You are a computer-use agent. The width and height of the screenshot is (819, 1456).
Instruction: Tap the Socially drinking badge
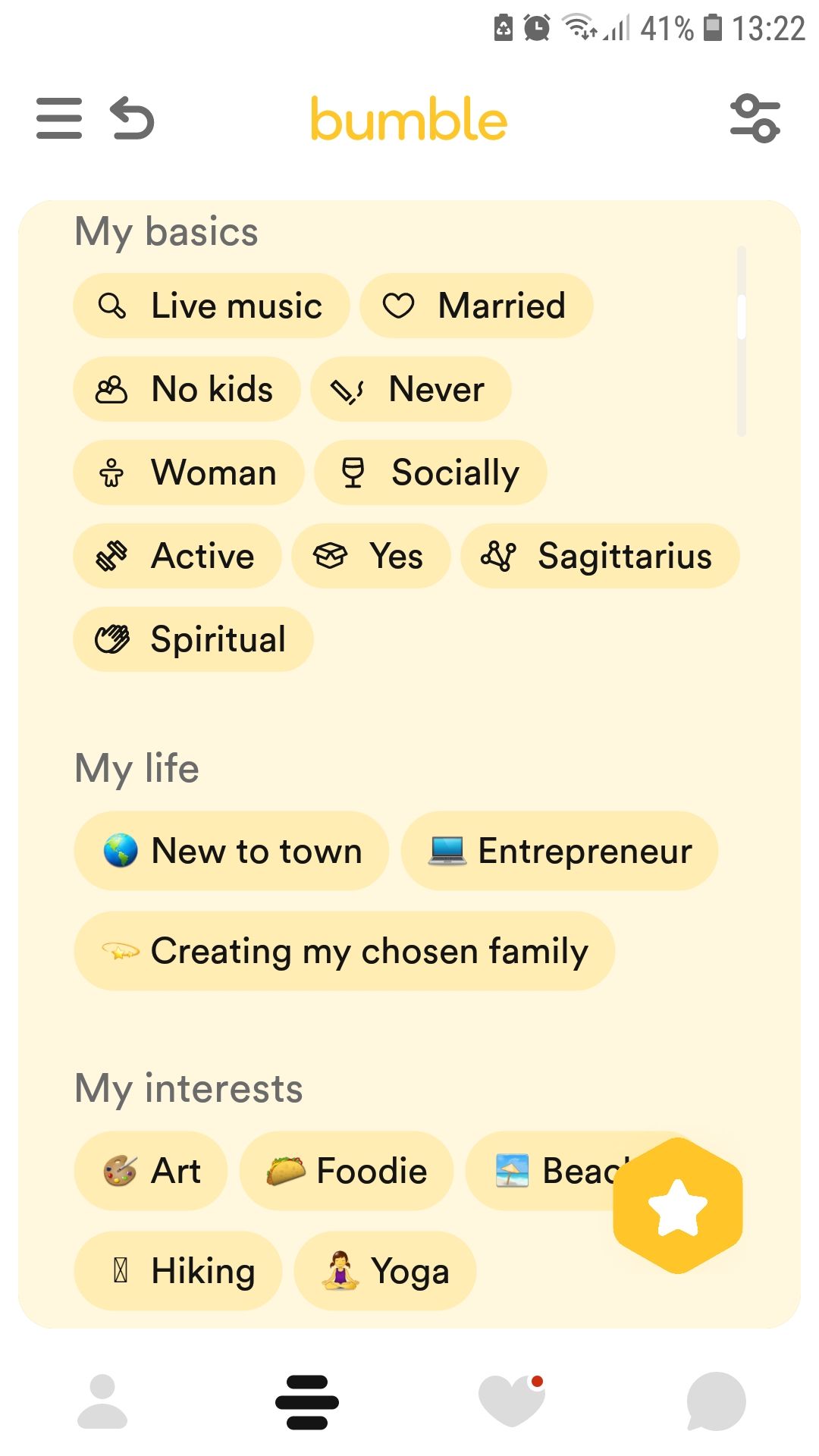click(x=431, y=472)
